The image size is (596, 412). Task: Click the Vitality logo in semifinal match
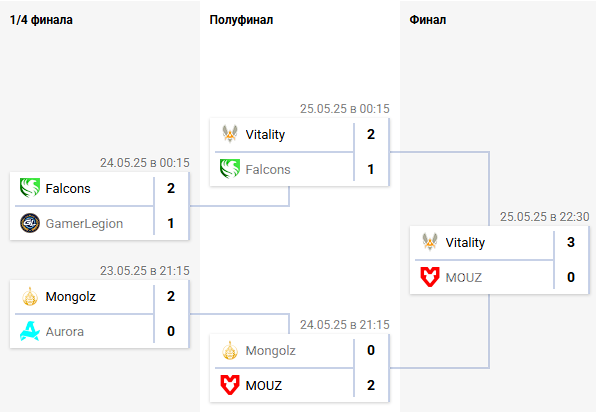tap(230, 134)
